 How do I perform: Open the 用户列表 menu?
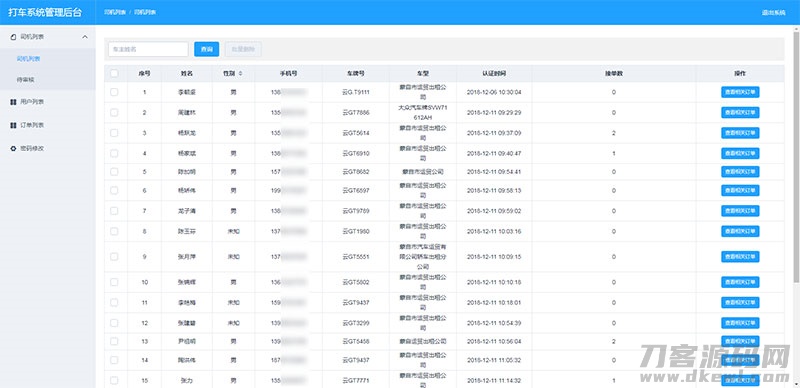[x=32, y=102]
